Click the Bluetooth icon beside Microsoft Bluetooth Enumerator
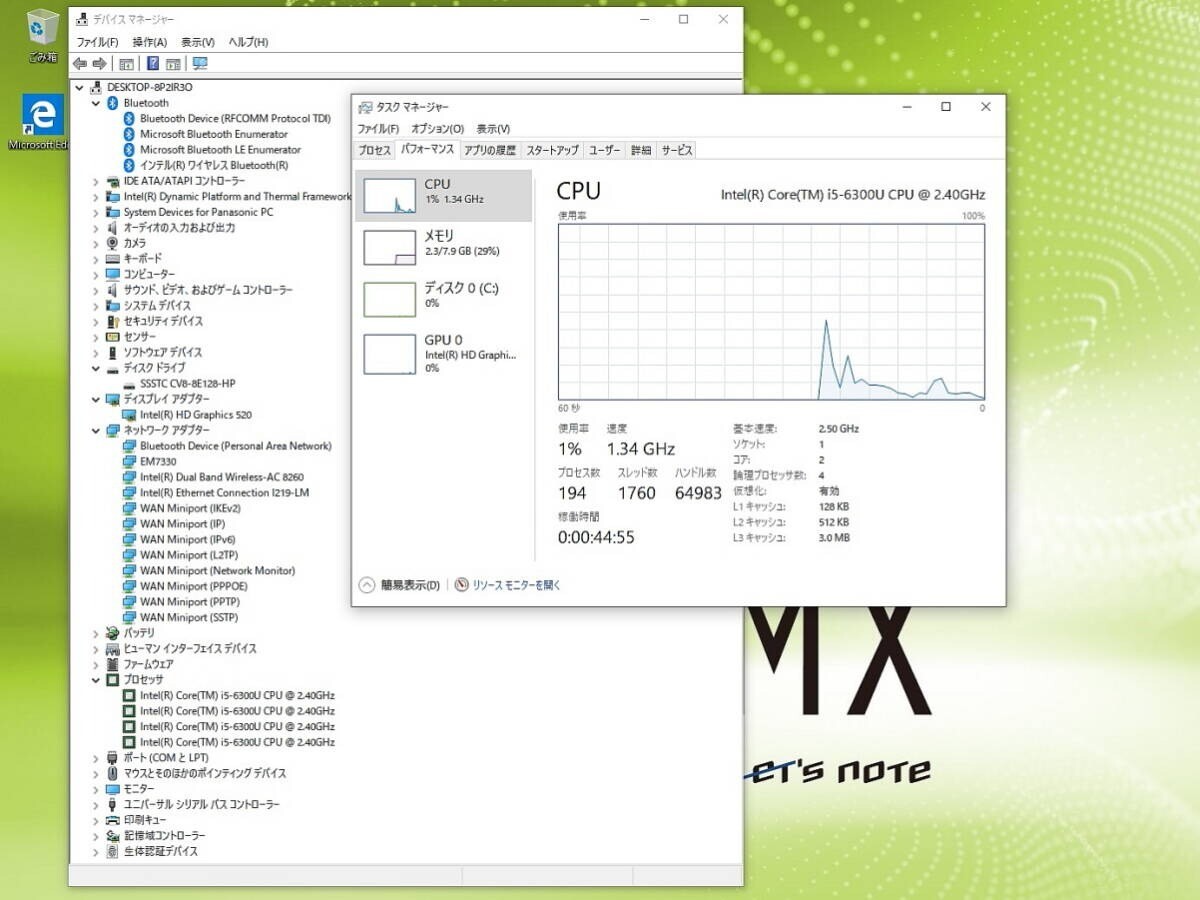Viewport: 1200px width, 900px height. [129, 134]
